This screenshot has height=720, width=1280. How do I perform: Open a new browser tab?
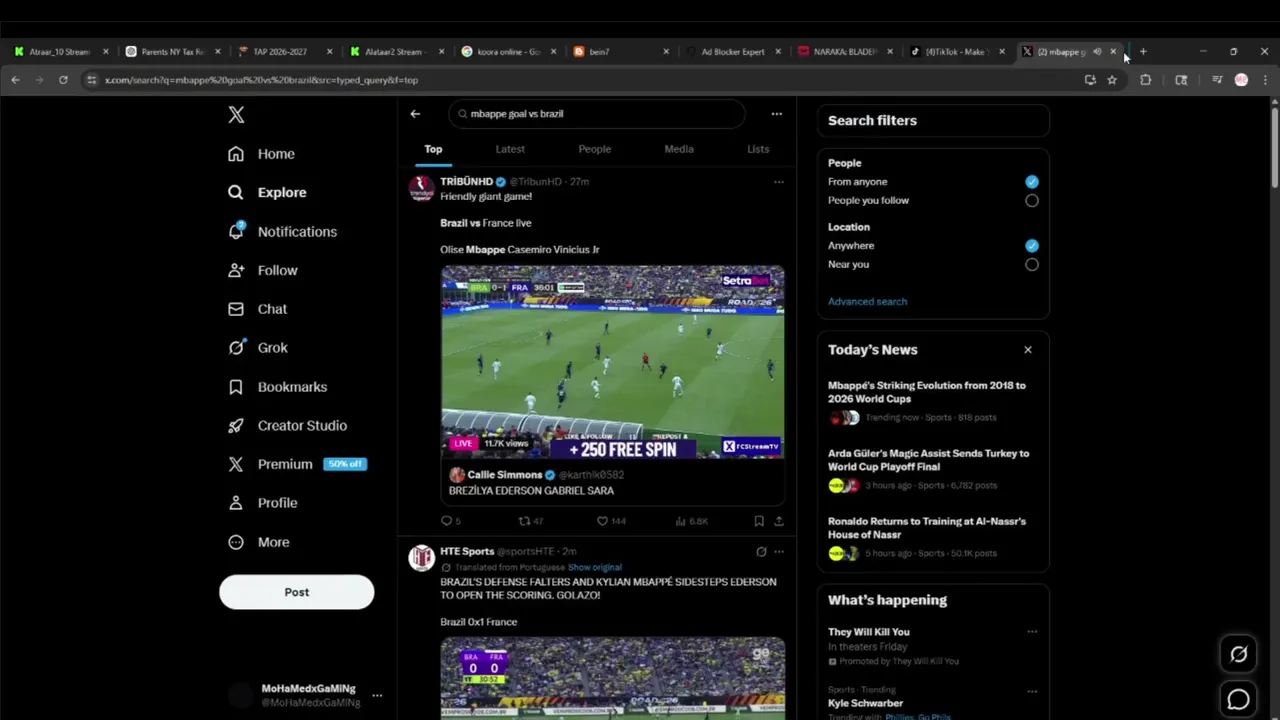[1143, 52]
